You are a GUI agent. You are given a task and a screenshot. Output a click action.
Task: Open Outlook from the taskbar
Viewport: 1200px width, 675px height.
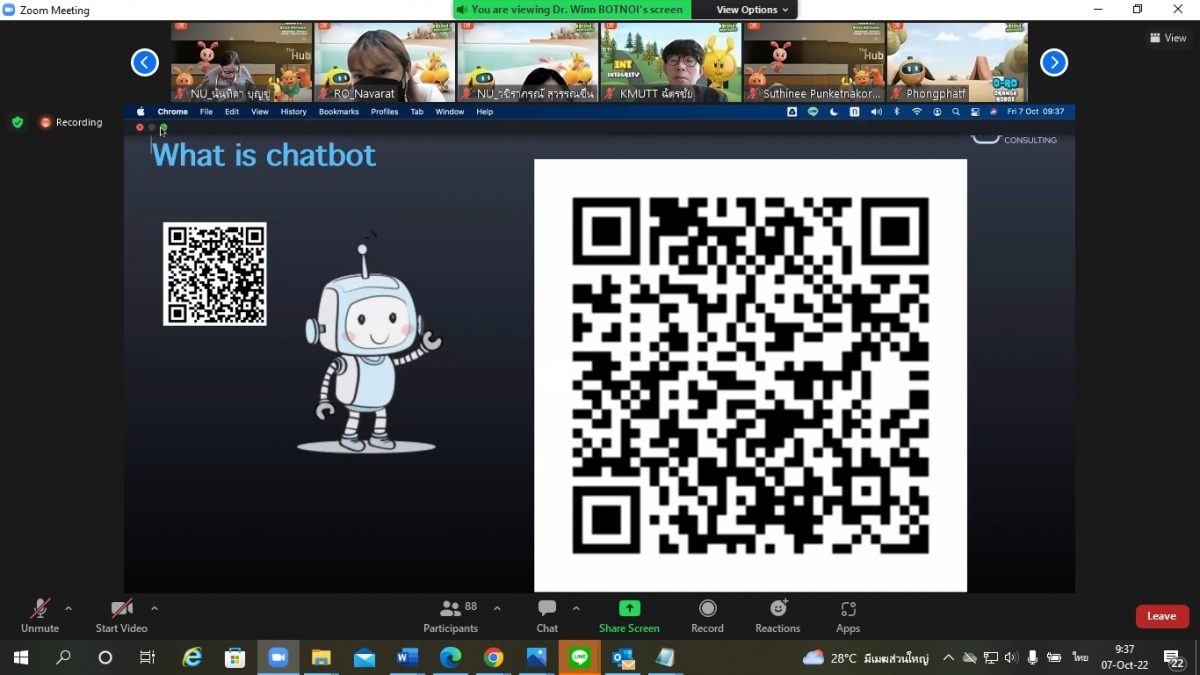[x=622, y=657]
